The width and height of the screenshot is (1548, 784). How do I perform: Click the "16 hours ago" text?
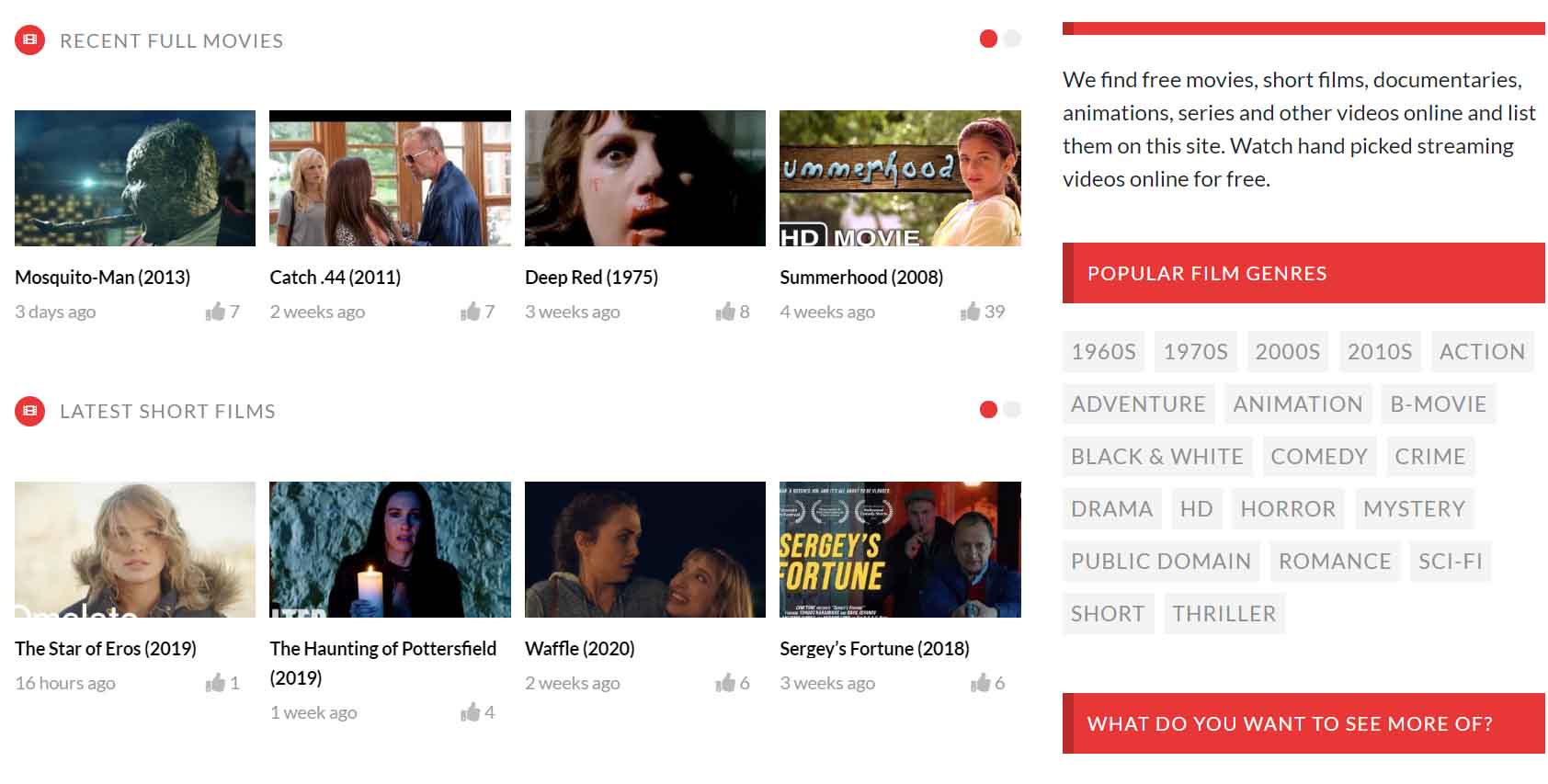click(65, 683)
